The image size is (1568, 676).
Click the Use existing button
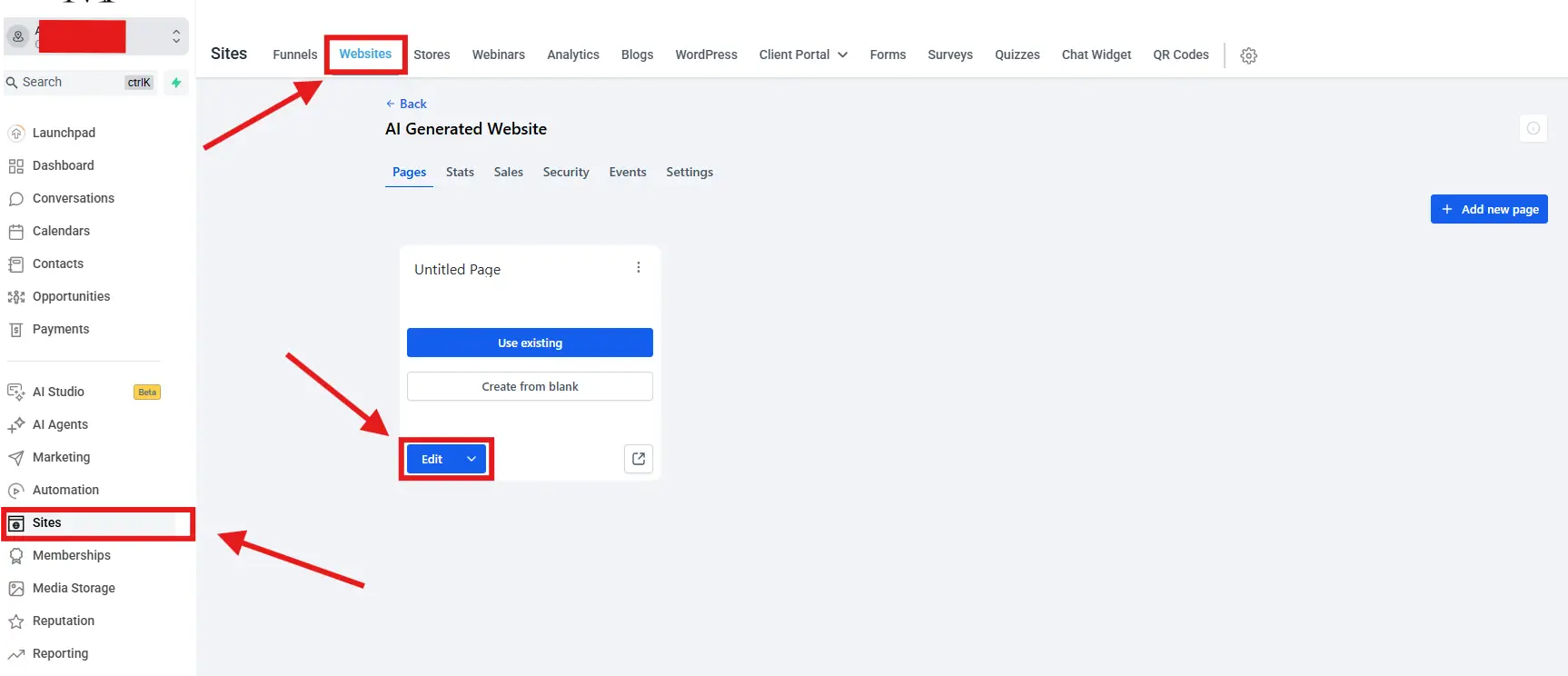coord(530,343)
